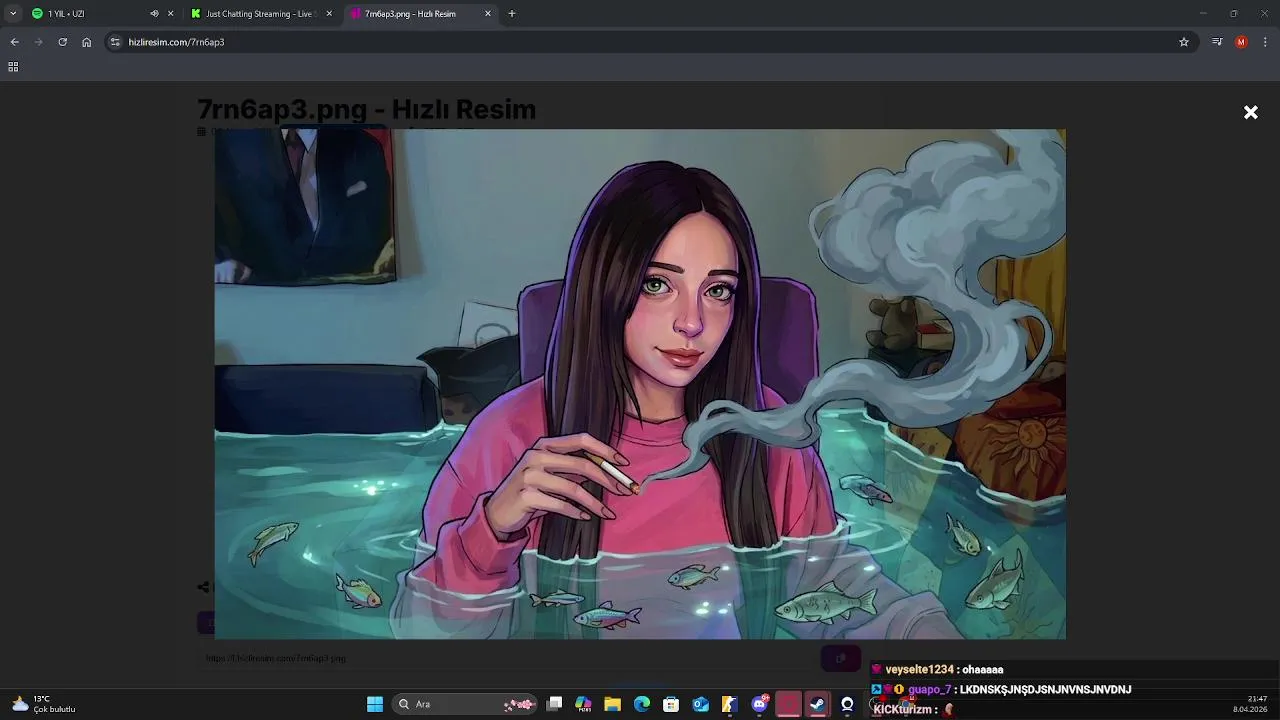Image resolution: width=1280 pixels, height=720 pixels.
Task: Open a new browser tab
Action: click(x=512, y=14)
